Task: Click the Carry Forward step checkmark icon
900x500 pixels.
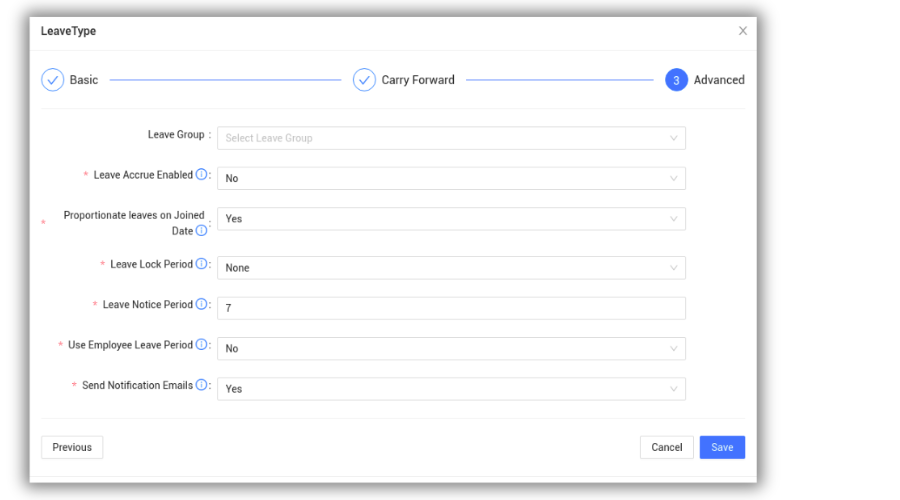Action: click(364, 80)
